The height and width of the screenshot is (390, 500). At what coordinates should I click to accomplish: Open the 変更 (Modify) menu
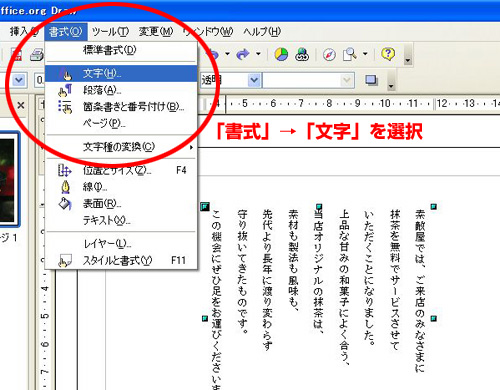tap(156, 32)
